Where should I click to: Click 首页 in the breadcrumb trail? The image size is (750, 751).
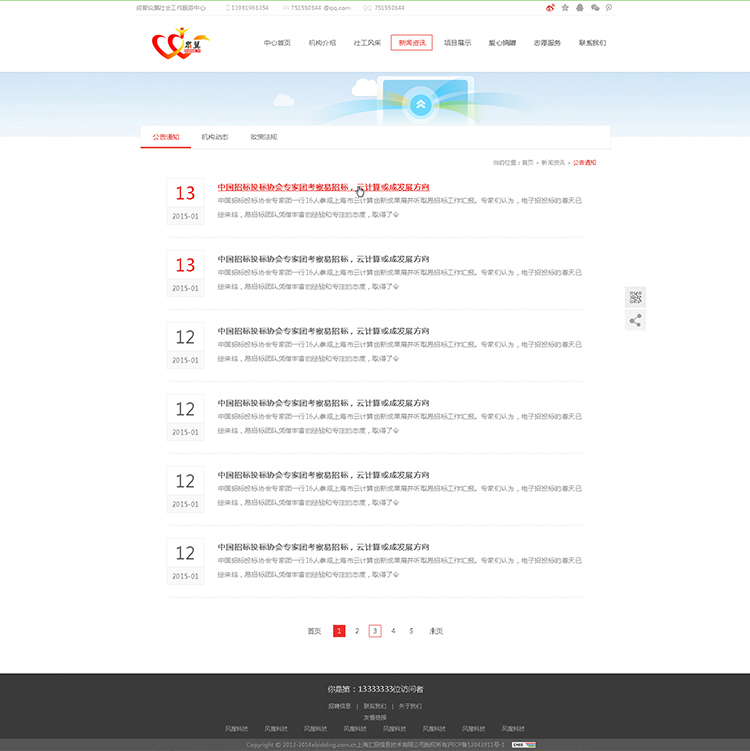click(527, 162)
